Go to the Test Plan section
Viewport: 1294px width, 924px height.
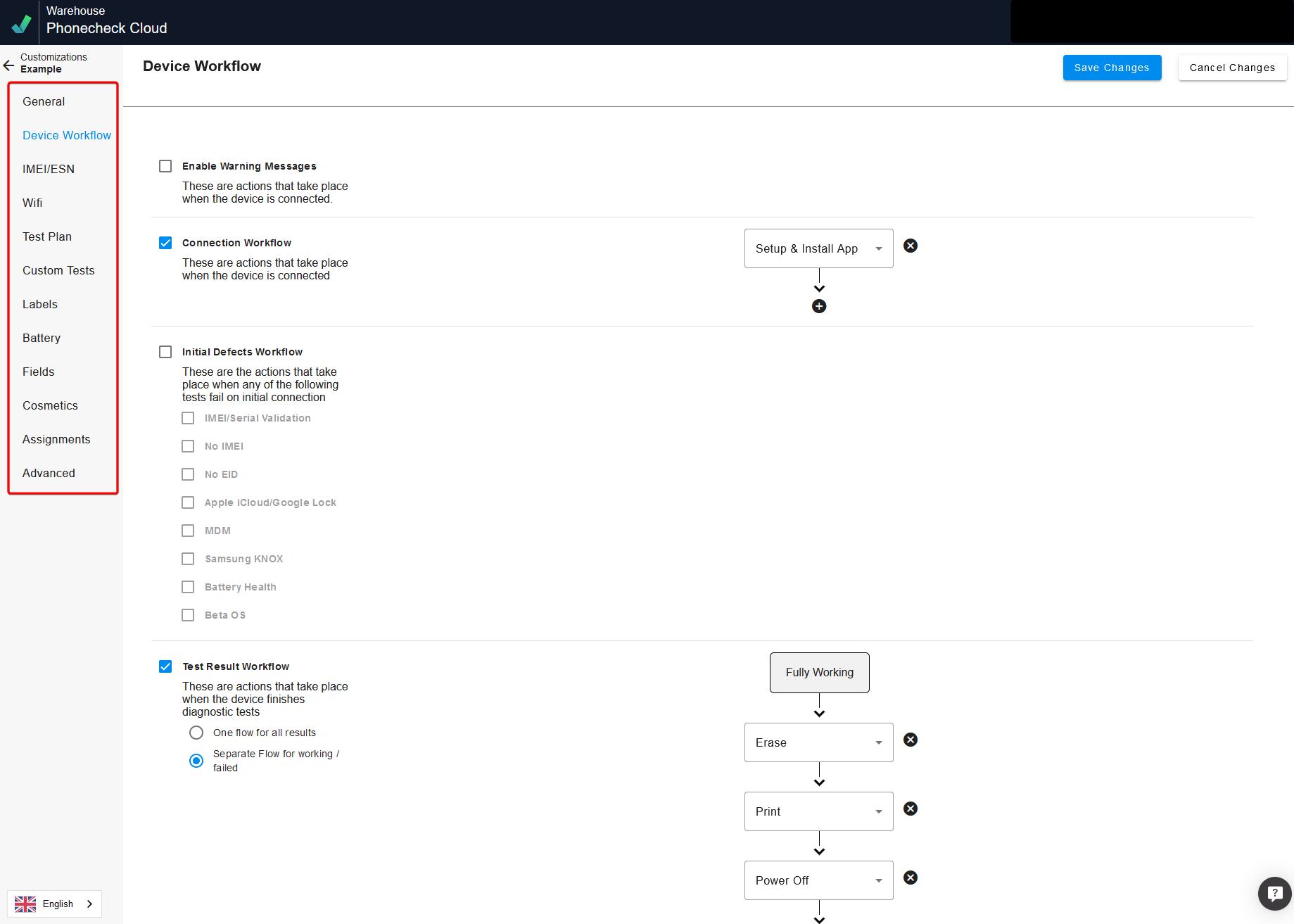(47, 236)
